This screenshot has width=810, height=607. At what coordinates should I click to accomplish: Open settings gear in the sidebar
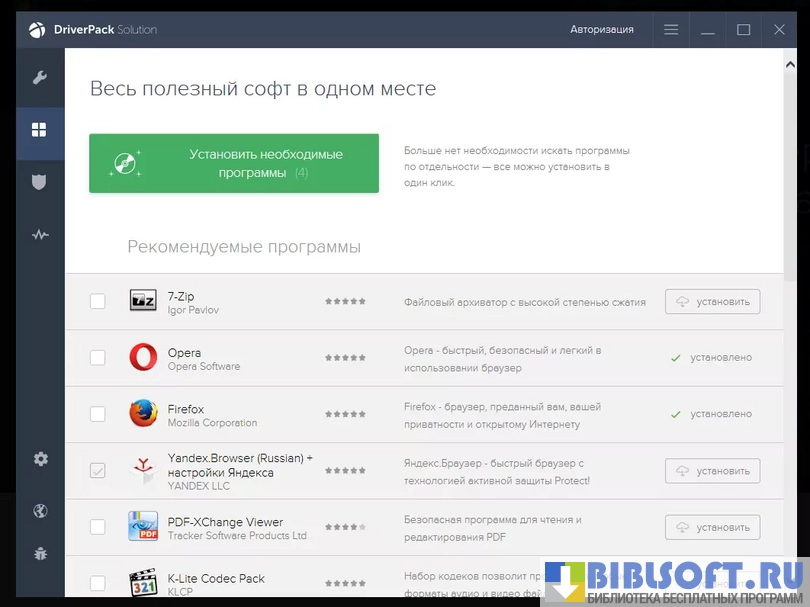(40, 459)
